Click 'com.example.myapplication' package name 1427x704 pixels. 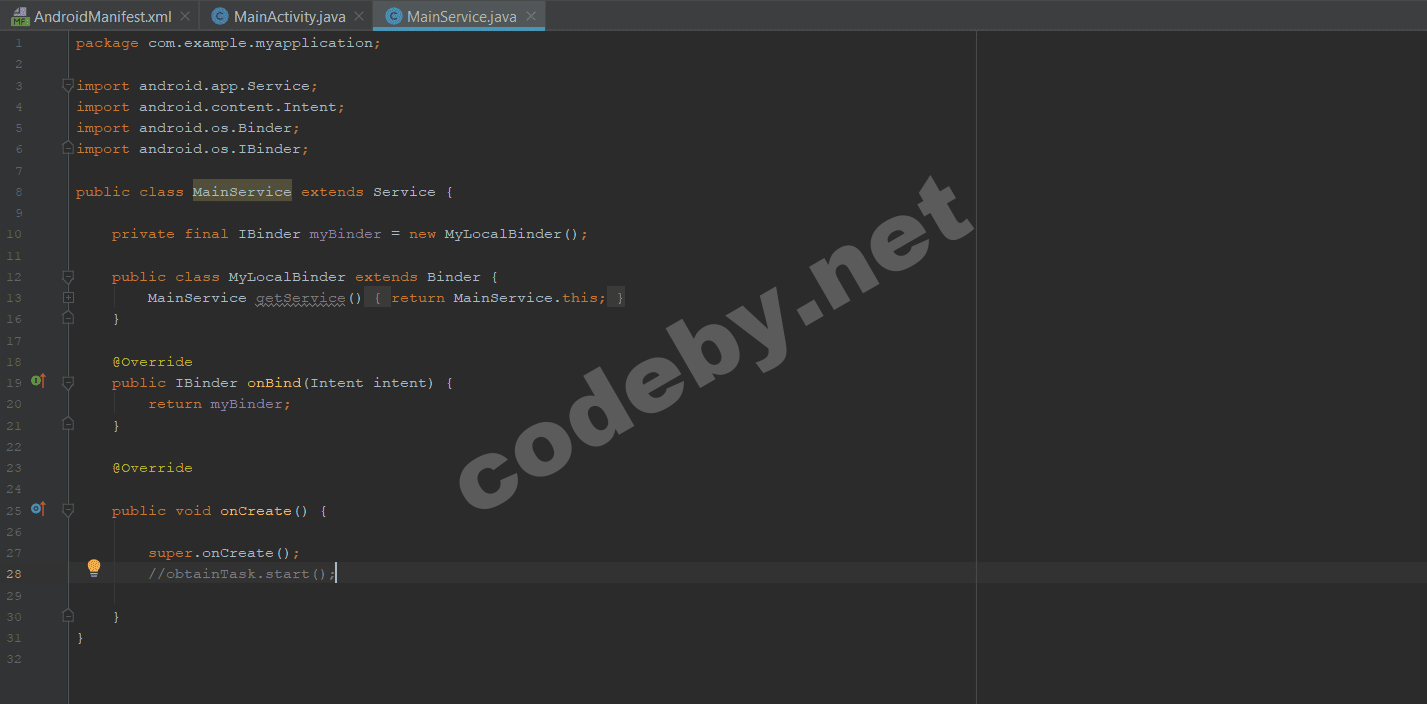260,43
